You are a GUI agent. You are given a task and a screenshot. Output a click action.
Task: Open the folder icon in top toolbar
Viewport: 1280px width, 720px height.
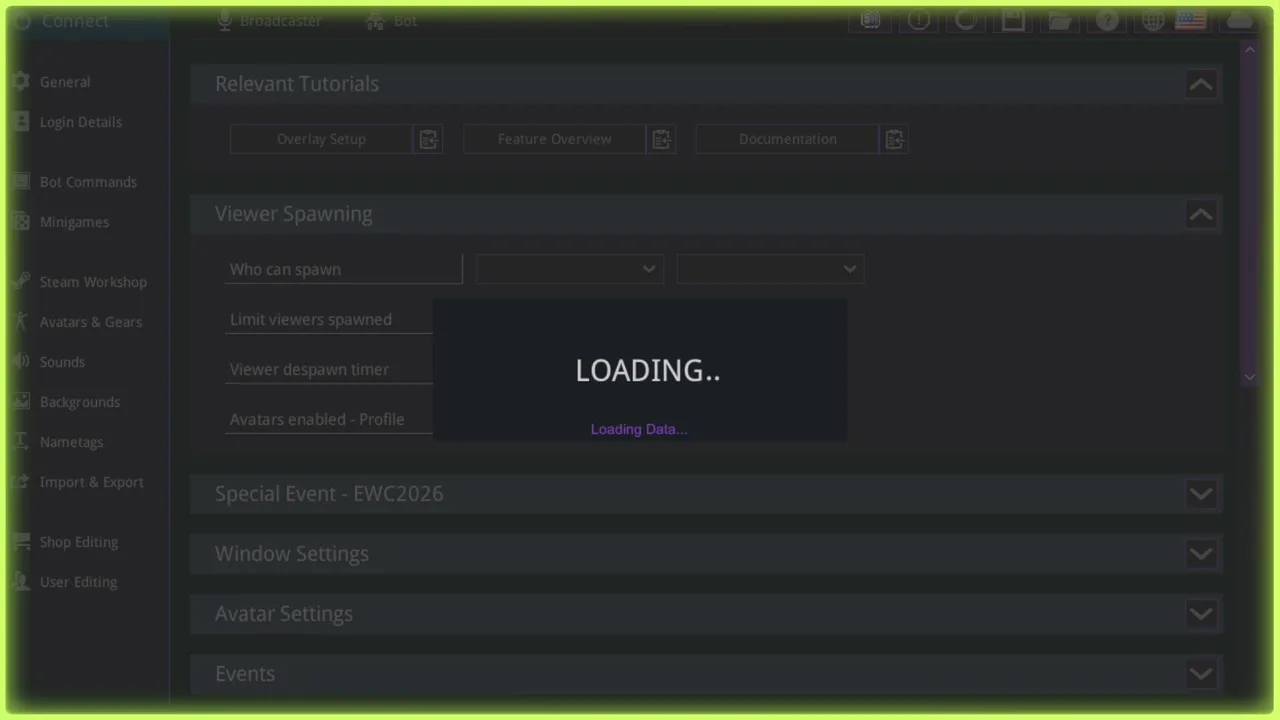[x=1060, y=20]
